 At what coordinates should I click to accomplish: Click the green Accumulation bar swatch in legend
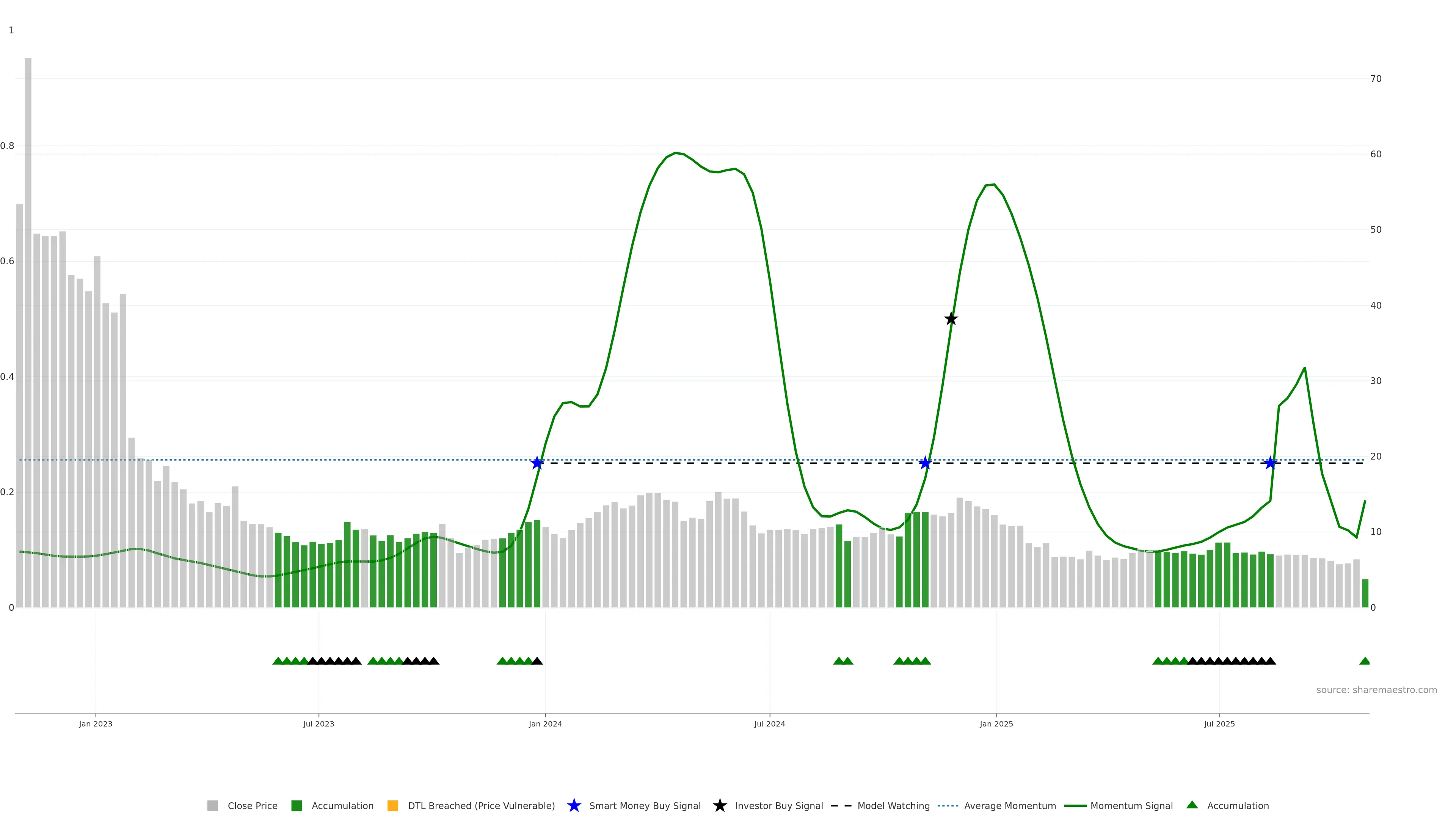coord(297,805)
